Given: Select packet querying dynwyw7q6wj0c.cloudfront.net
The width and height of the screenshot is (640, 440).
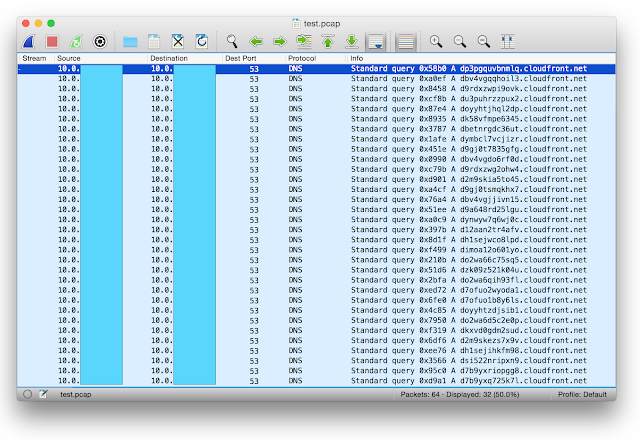Looking at the screenshot, I should pos(316,220).
